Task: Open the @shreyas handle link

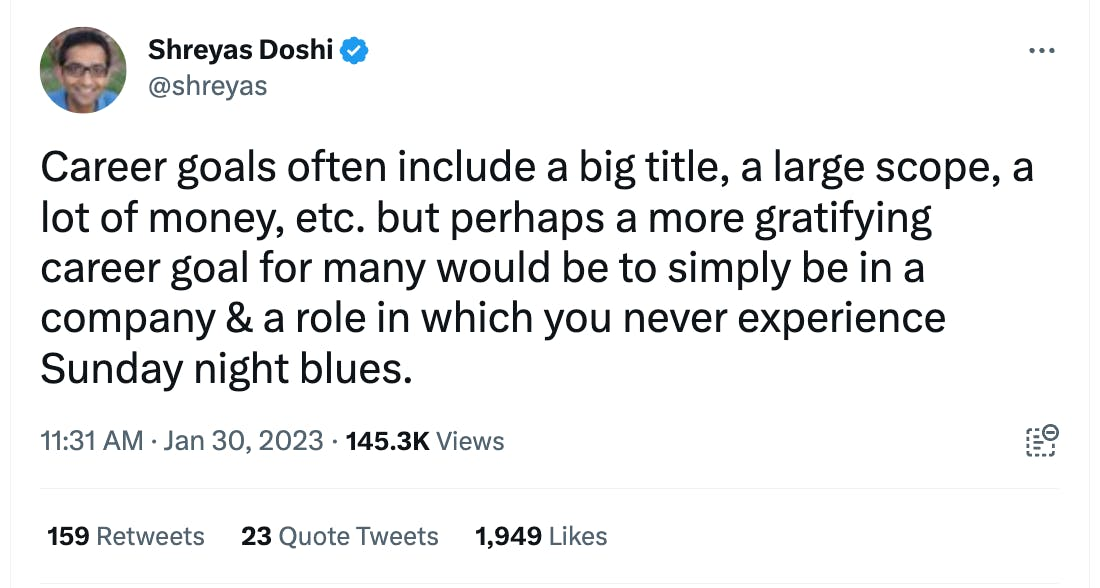Action: click(x=207, y=86)
